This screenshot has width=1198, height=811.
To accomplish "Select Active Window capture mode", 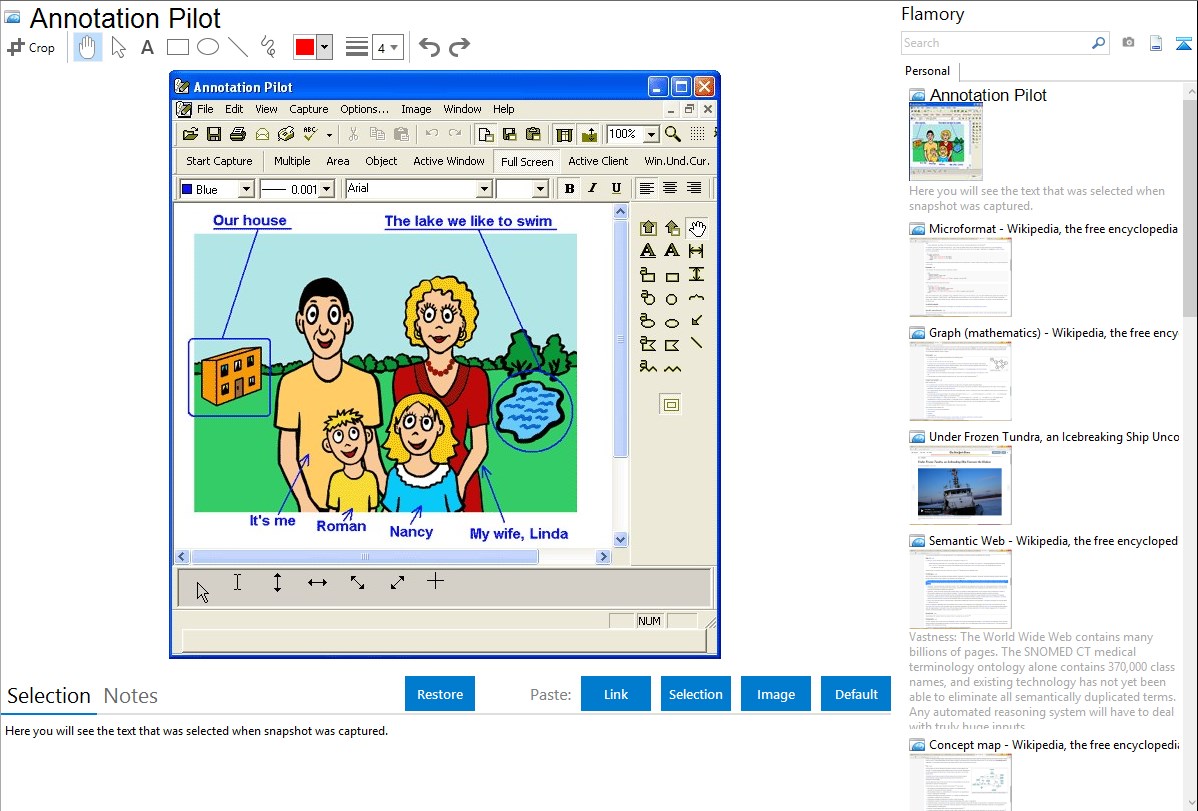I will point(449,161).
